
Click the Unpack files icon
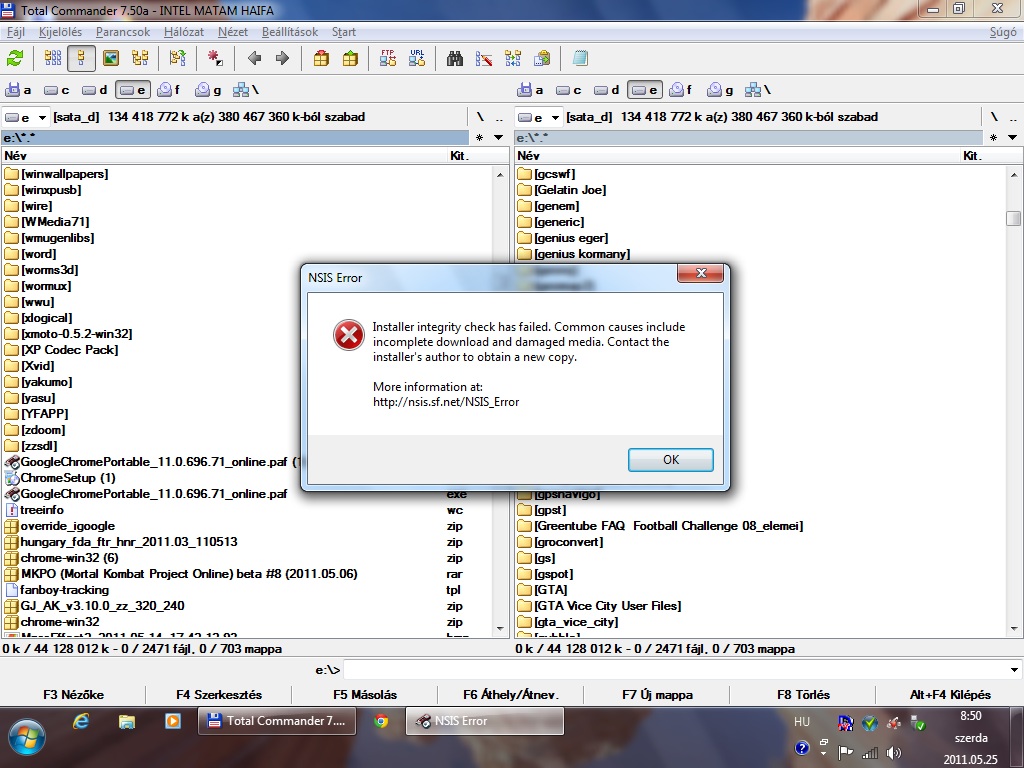(x=350, y=59)
